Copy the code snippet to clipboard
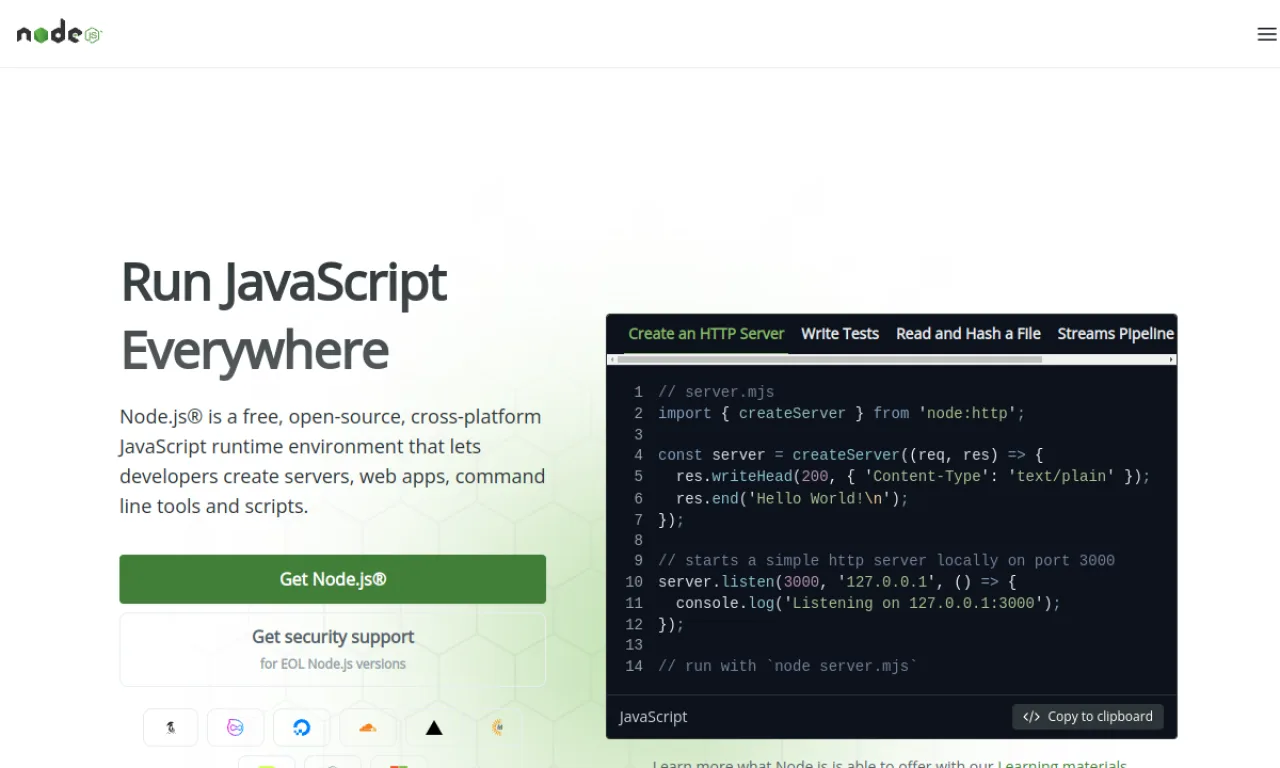Image resolution: width=1280 pixels, height=768 pixels. 1088,716
